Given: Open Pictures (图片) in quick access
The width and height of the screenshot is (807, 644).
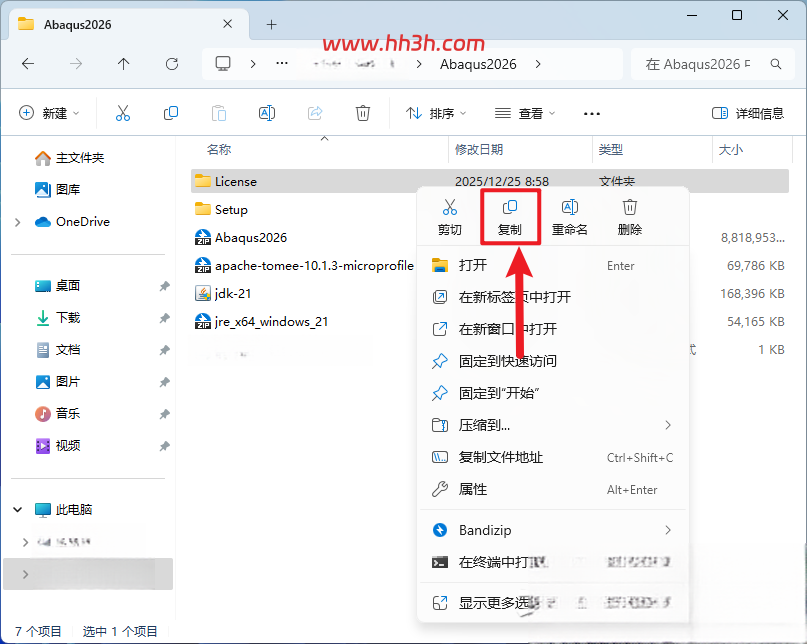Looking at the screenshot, I should [x=57, y=381].
